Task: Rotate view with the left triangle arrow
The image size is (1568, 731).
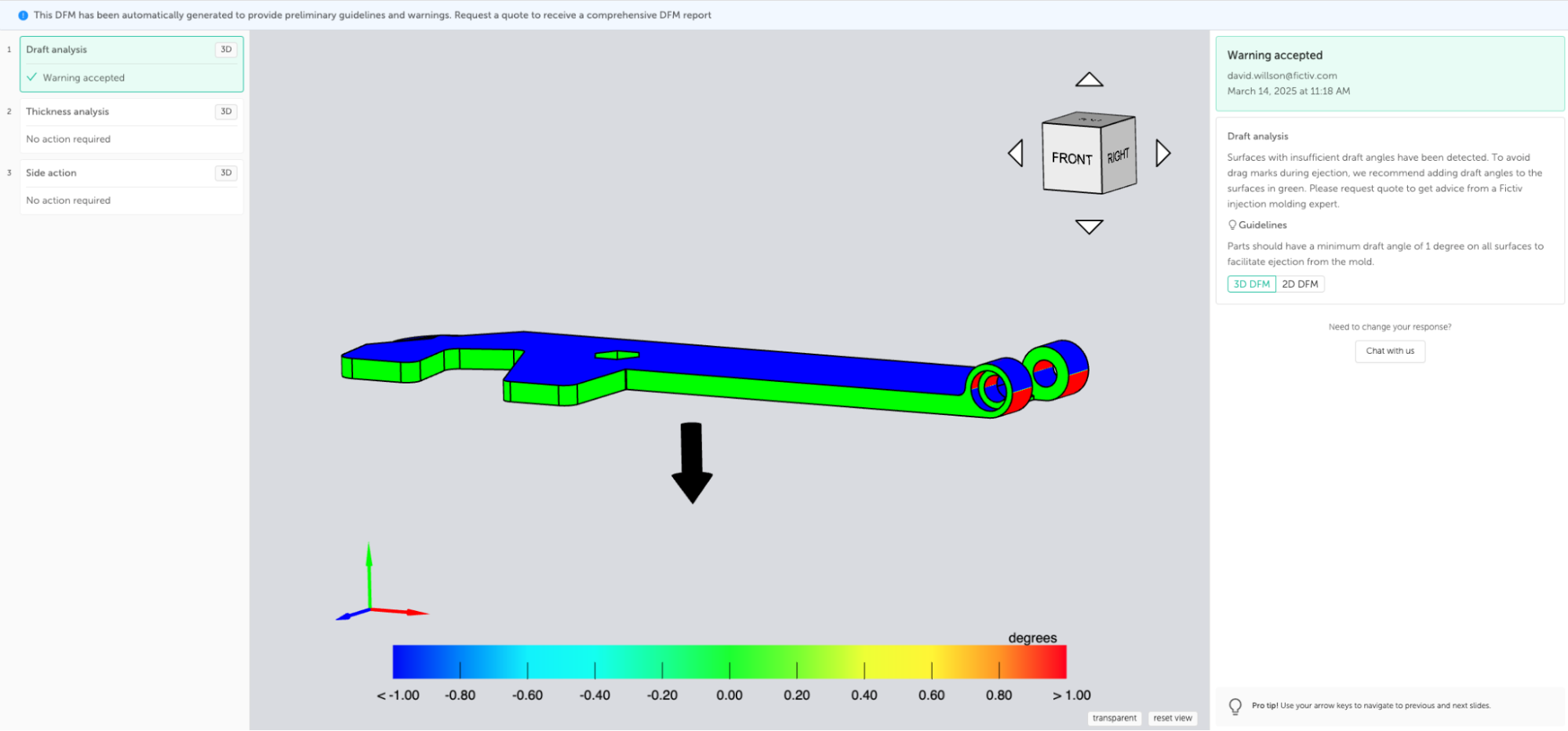Action: (1016, 153)
